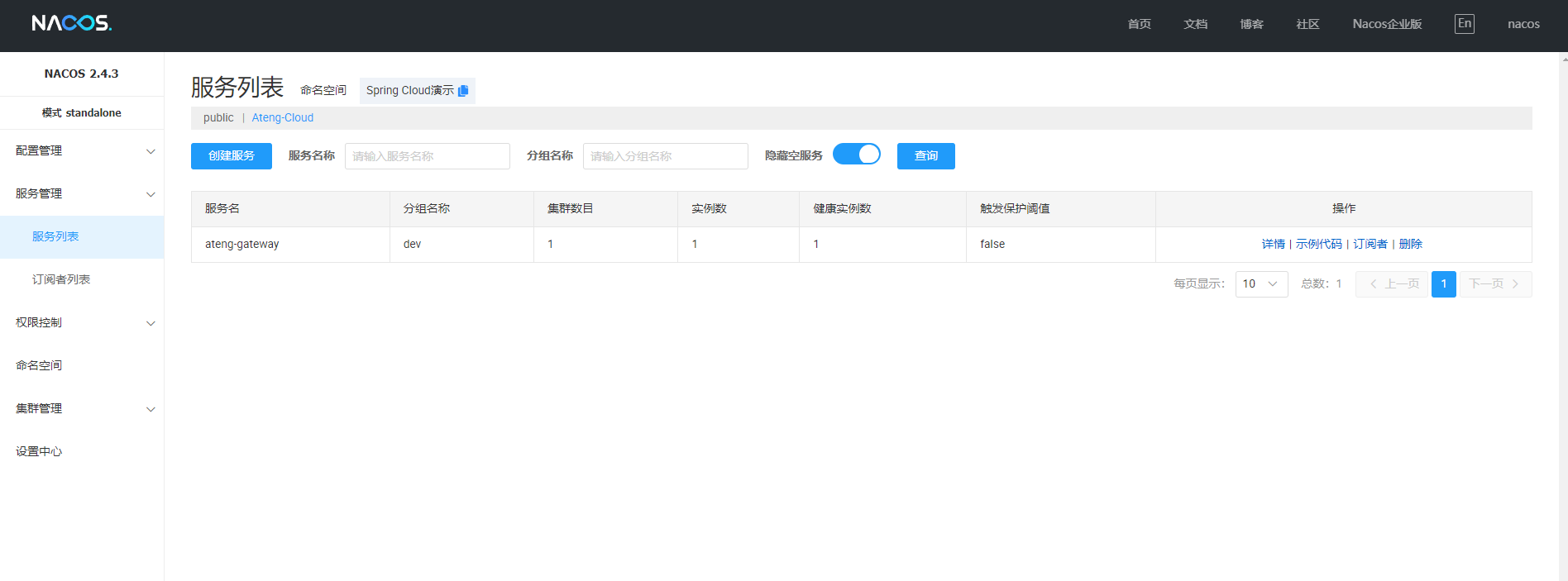This screenshot has height=581, width=1568.
Task: Open 订阅者列表 in the sidebar
Action: click(61, 280)
